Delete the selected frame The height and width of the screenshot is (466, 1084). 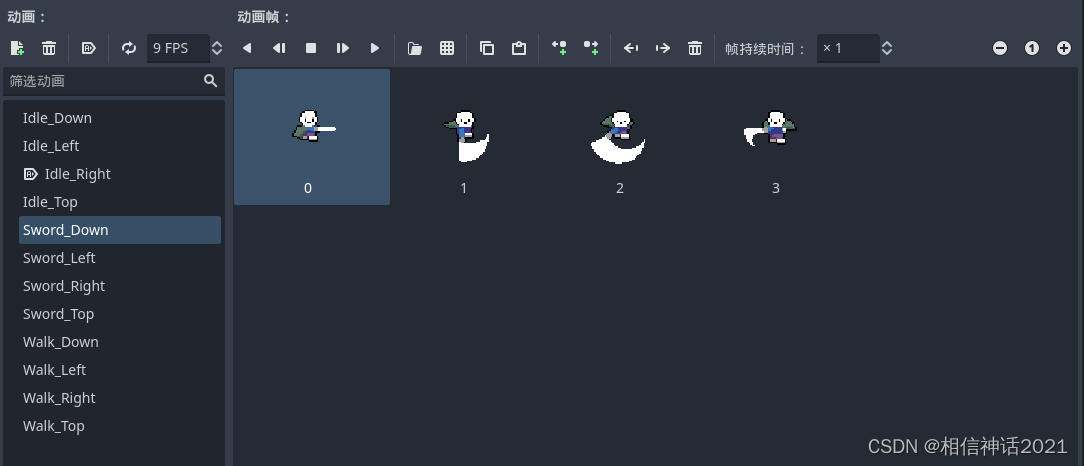click(695, 48)
